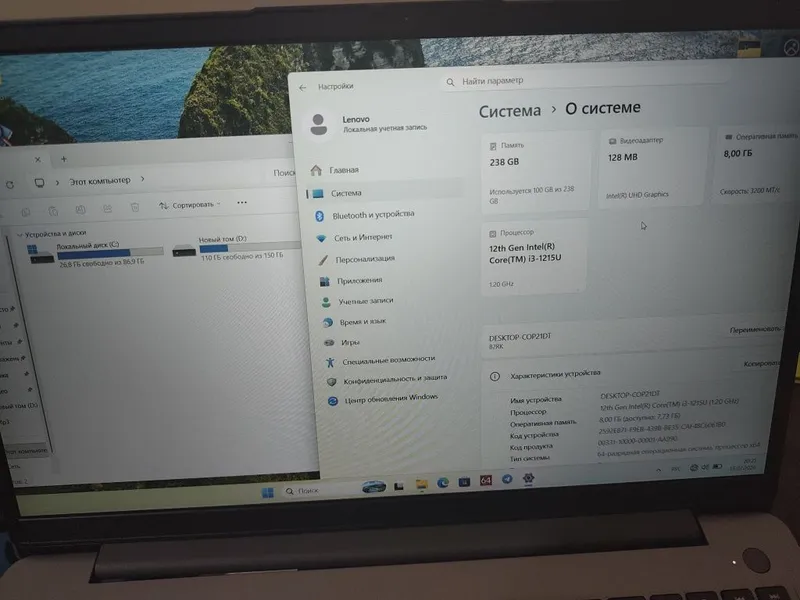The width and height of the screenshot is (800, 600).
Task: Click the Система breadcrumb link
Action: click(x=510, y=111)
